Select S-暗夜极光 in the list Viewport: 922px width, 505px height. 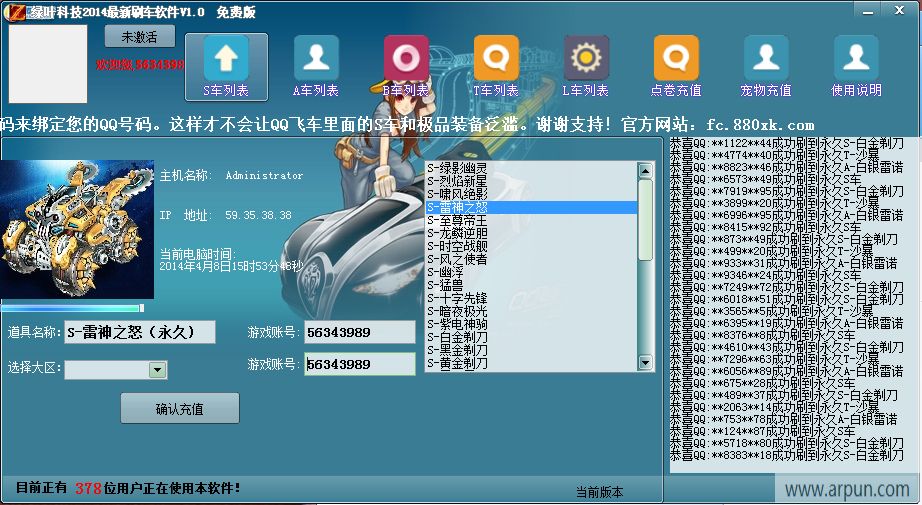532,312
